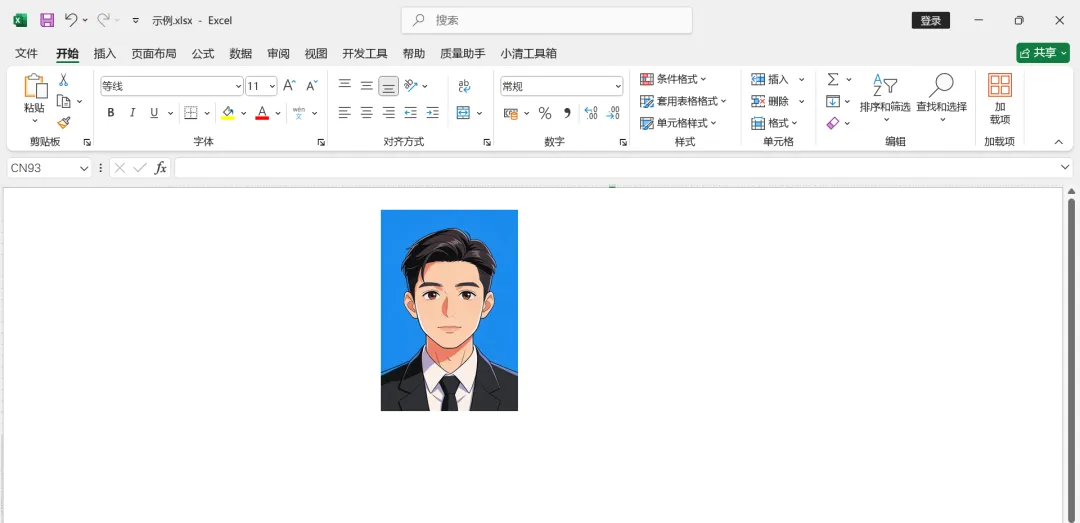Open the 粘贴 options dropdown arrow
The width and height of the screenshot is (1080, 523).
coord(34,121)
